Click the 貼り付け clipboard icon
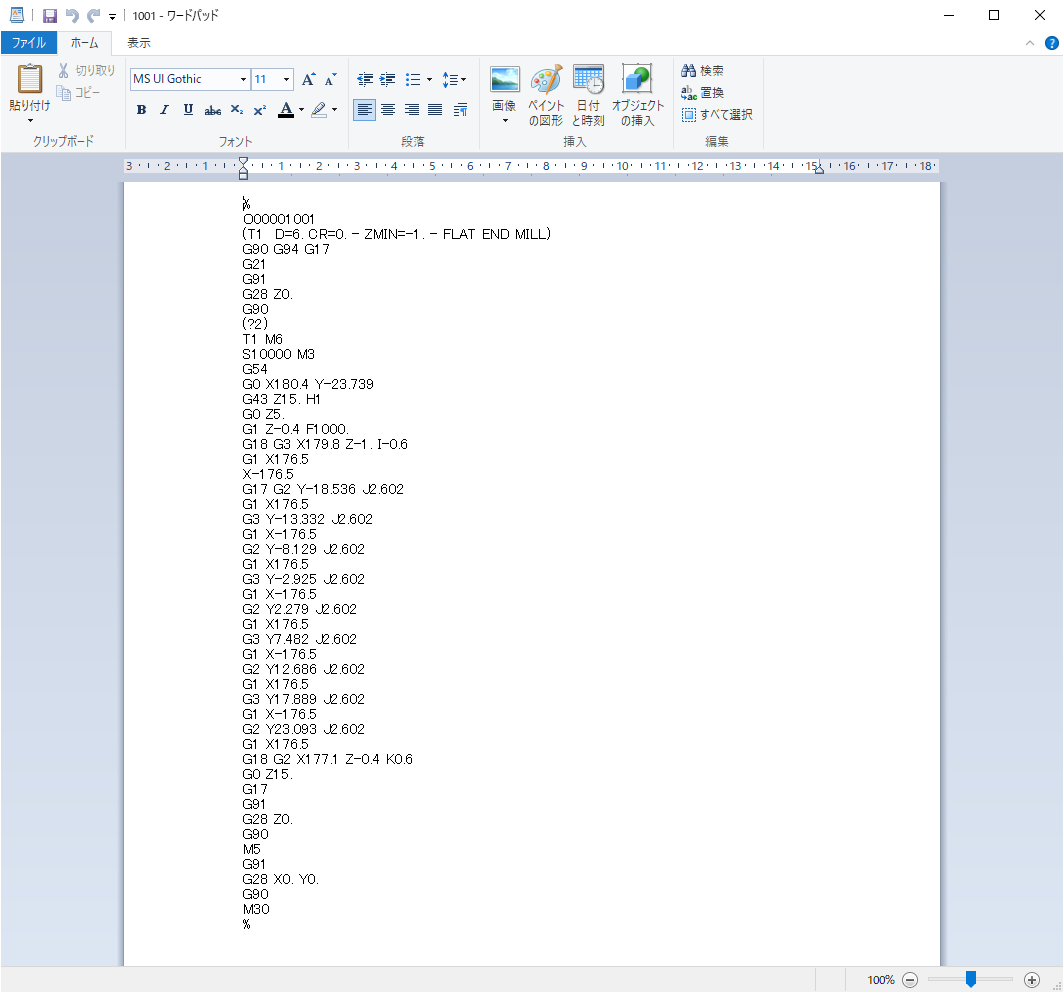Viewport: 1064px width, 993px height. point(30,79)
